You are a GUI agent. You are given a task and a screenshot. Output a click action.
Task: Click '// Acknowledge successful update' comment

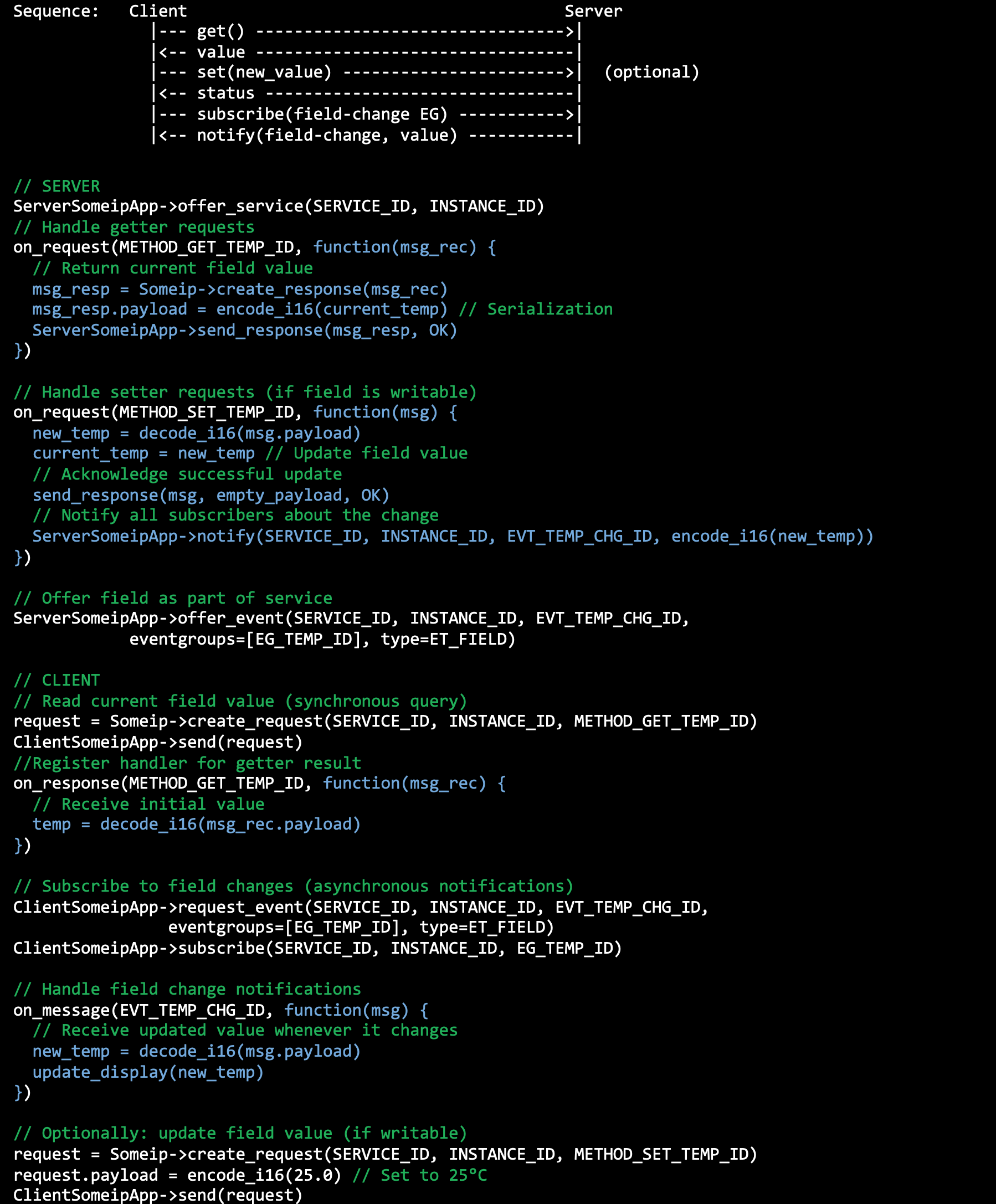coord(187,474)
